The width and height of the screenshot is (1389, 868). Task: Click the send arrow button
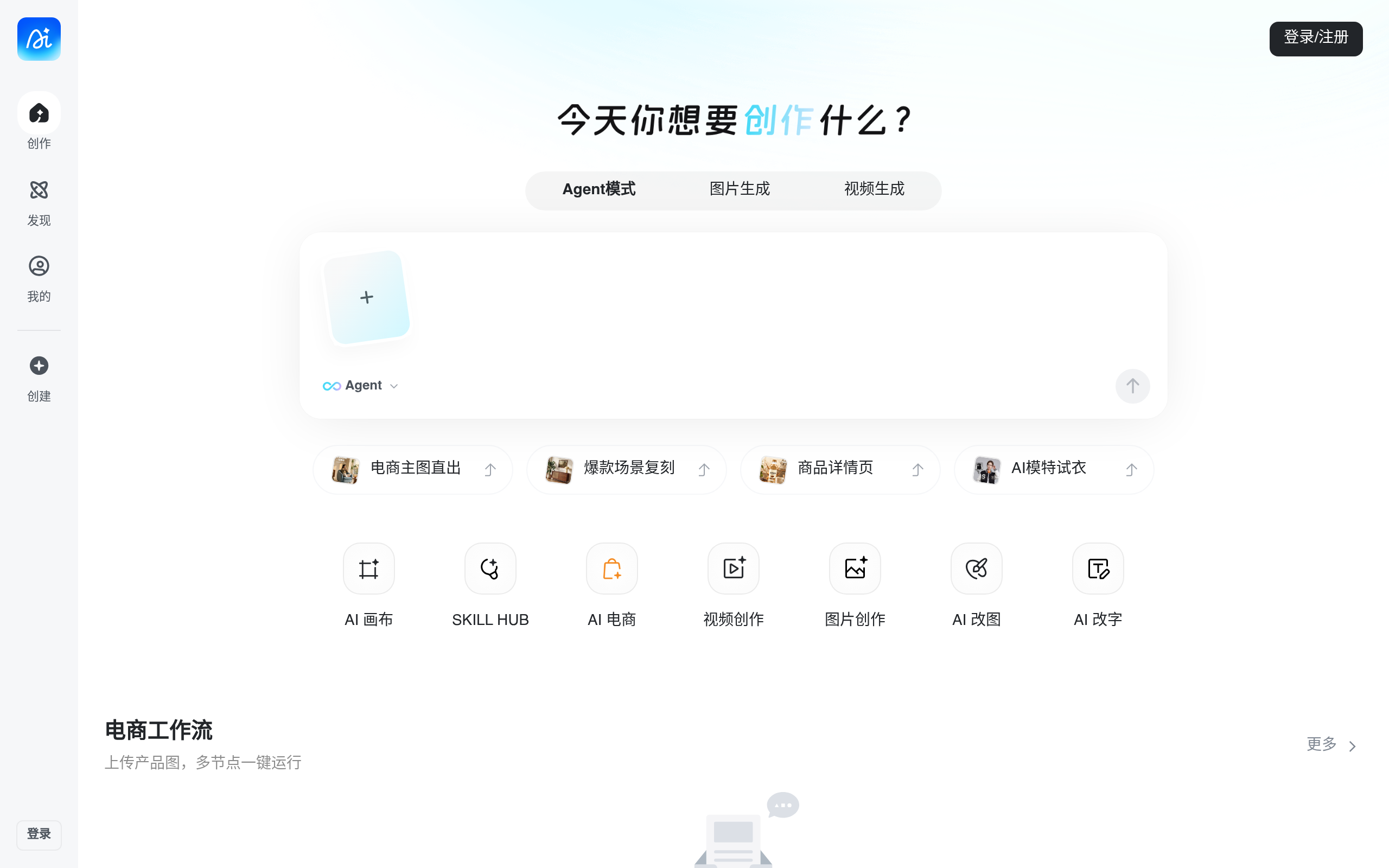coord(1132,386)
